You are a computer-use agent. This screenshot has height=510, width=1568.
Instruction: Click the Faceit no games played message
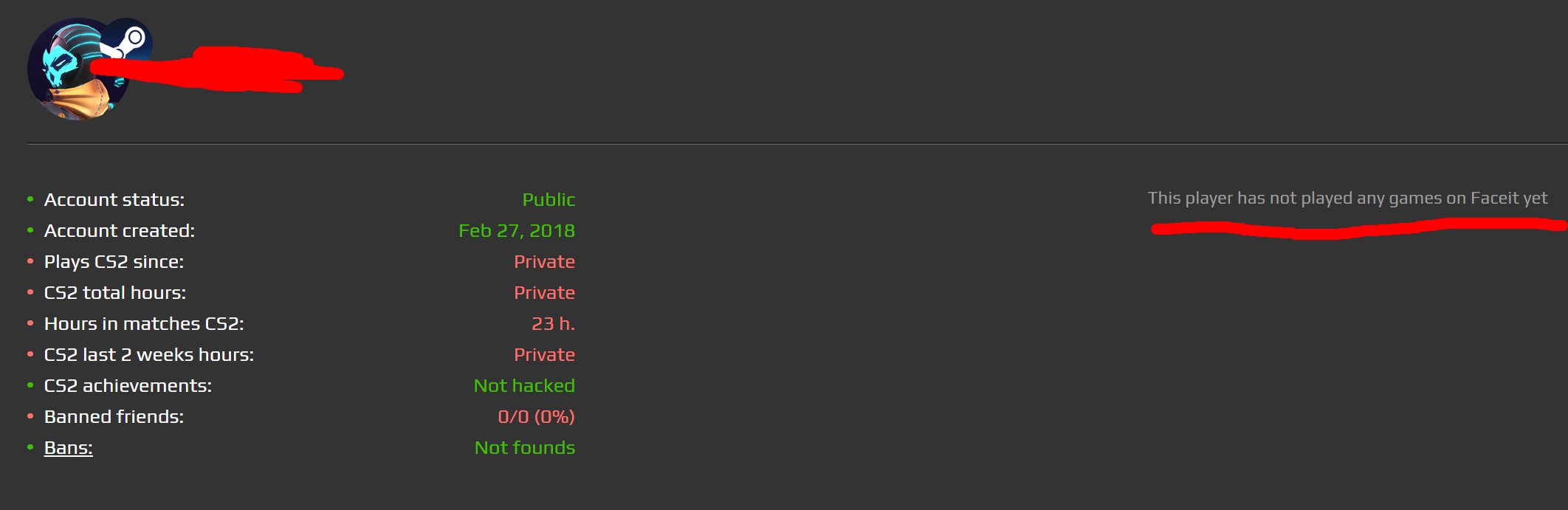(x=1347, y=199)
